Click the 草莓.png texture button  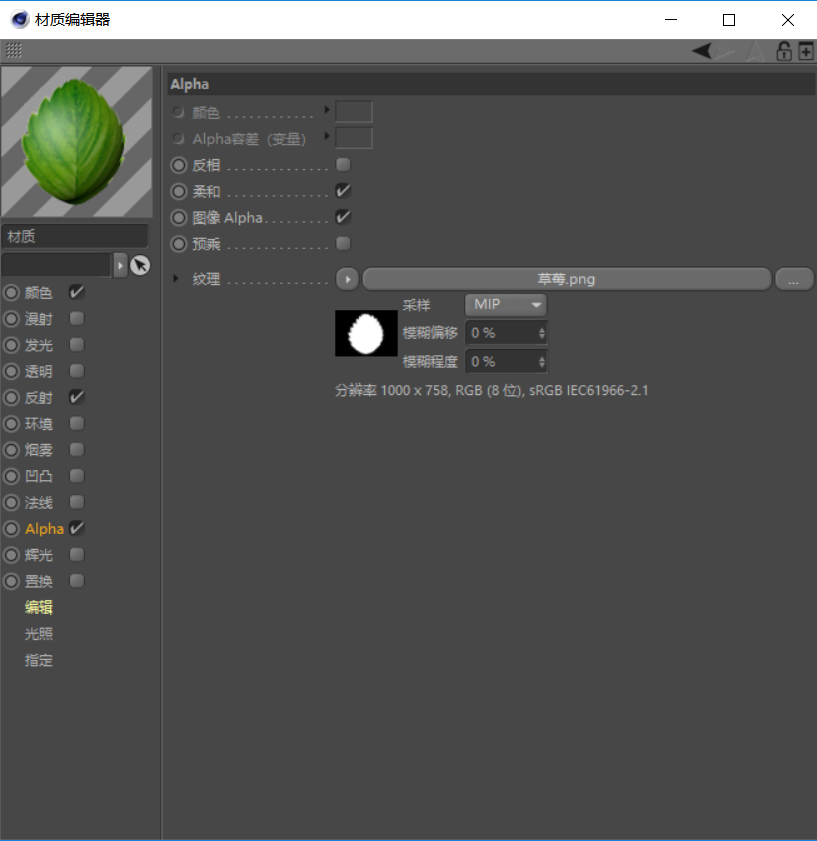566,279
